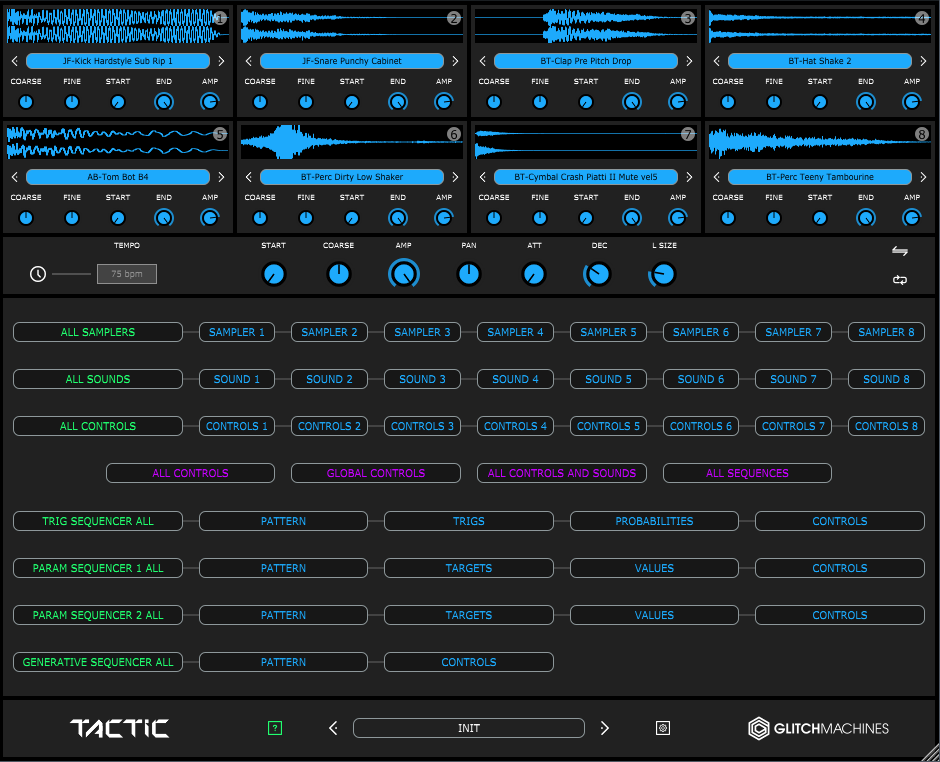Load next sample after BT-Hat Shake 2
Viewport: 940px width, 762px height.
point(923,61)
